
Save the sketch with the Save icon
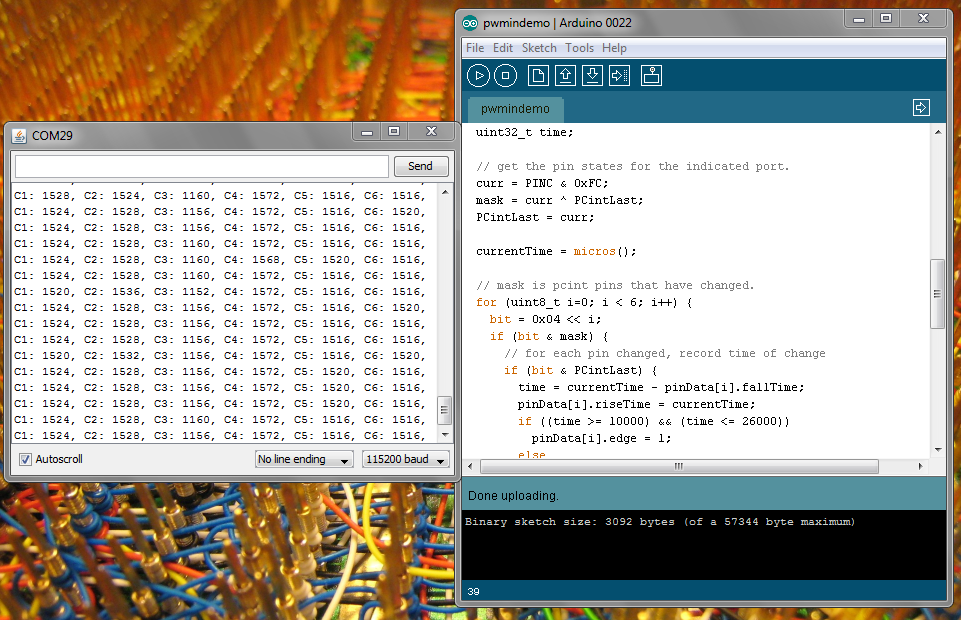tap(592, 75)
